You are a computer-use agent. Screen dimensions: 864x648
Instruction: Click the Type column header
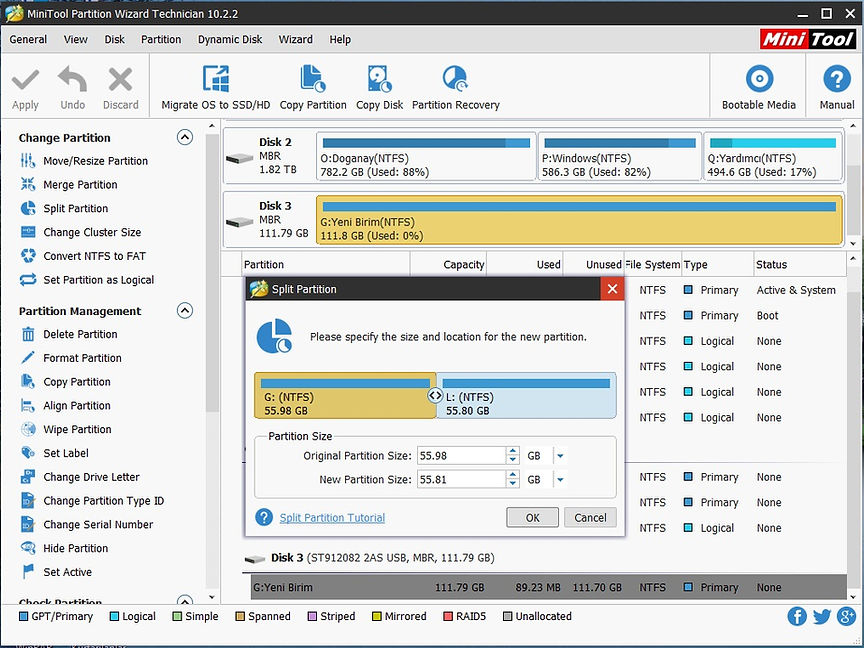(x=717, y=264)
